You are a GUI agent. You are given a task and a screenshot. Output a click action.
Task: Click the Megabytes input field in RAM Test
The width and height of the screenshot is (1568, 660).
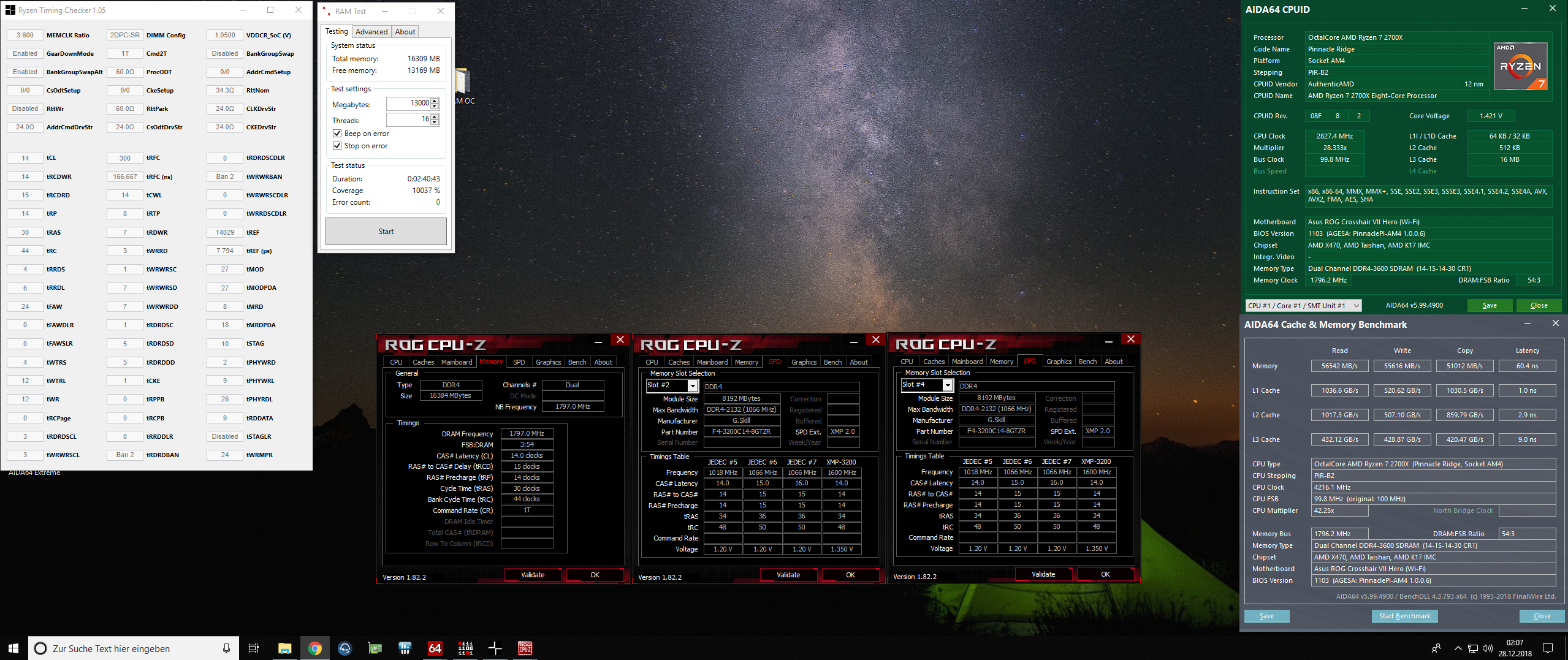408,103
